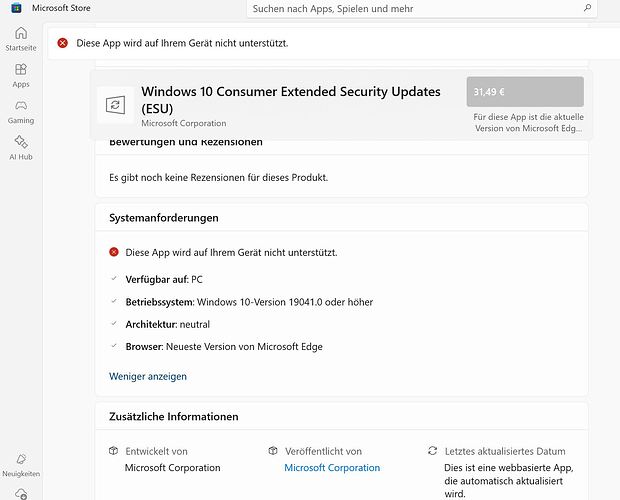This screenshot has height=500, width=620.
Task: Click the ESU app tile icon
Action: coord(116,105)
